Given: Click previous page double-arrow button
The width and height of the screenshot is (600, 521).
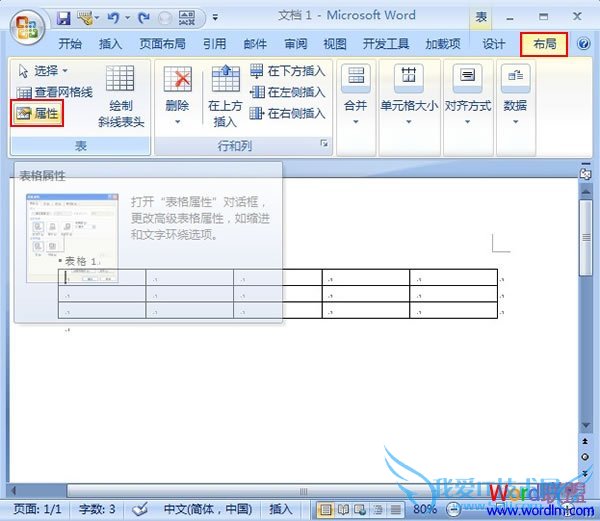Looking at the screenshot, I should pyautogui.click(x=585, y=442).
